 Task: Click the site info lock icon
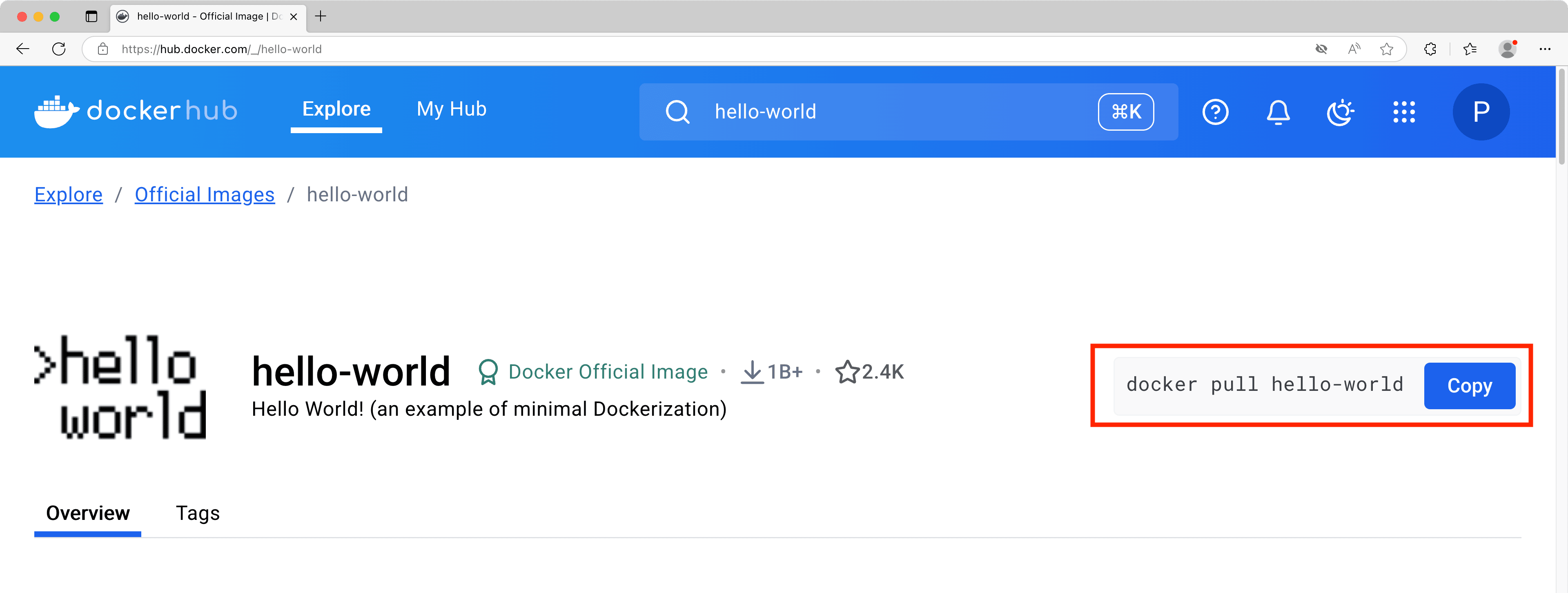coord(103,49)
